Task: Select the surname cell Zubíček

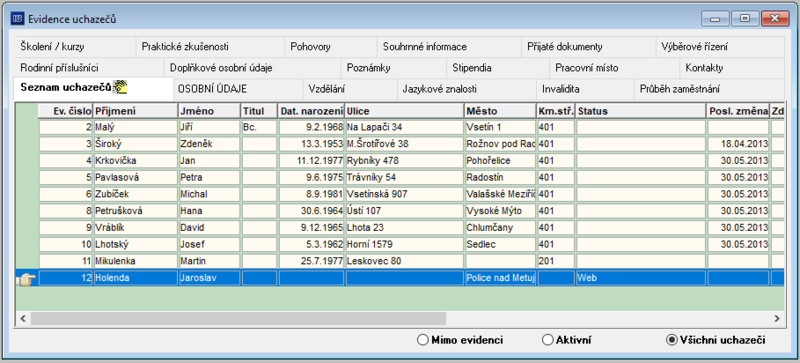Action: pyautogui.click(x=135, y=194)
